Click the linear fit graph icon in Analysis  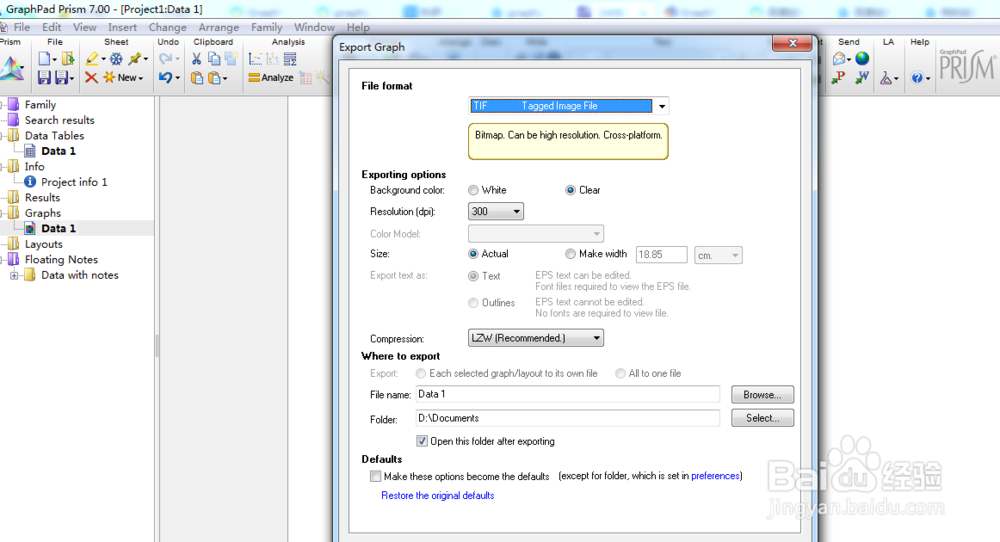[x=255, y=59]
